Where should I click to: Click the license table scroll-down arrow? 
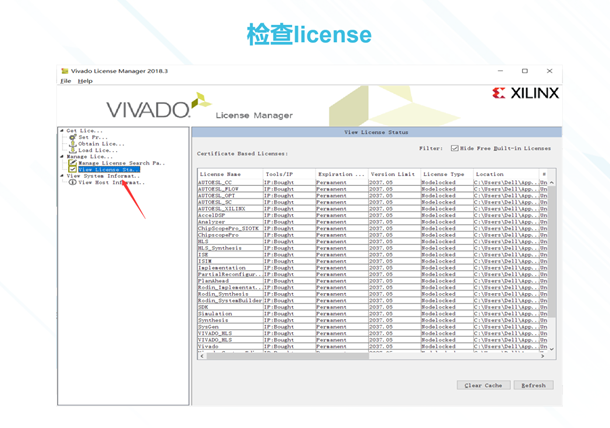[x=552, y=349]
